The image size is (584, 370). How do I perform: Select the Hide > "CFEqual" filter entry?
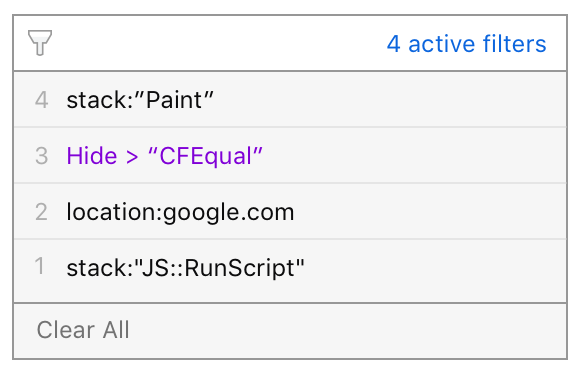290,155
